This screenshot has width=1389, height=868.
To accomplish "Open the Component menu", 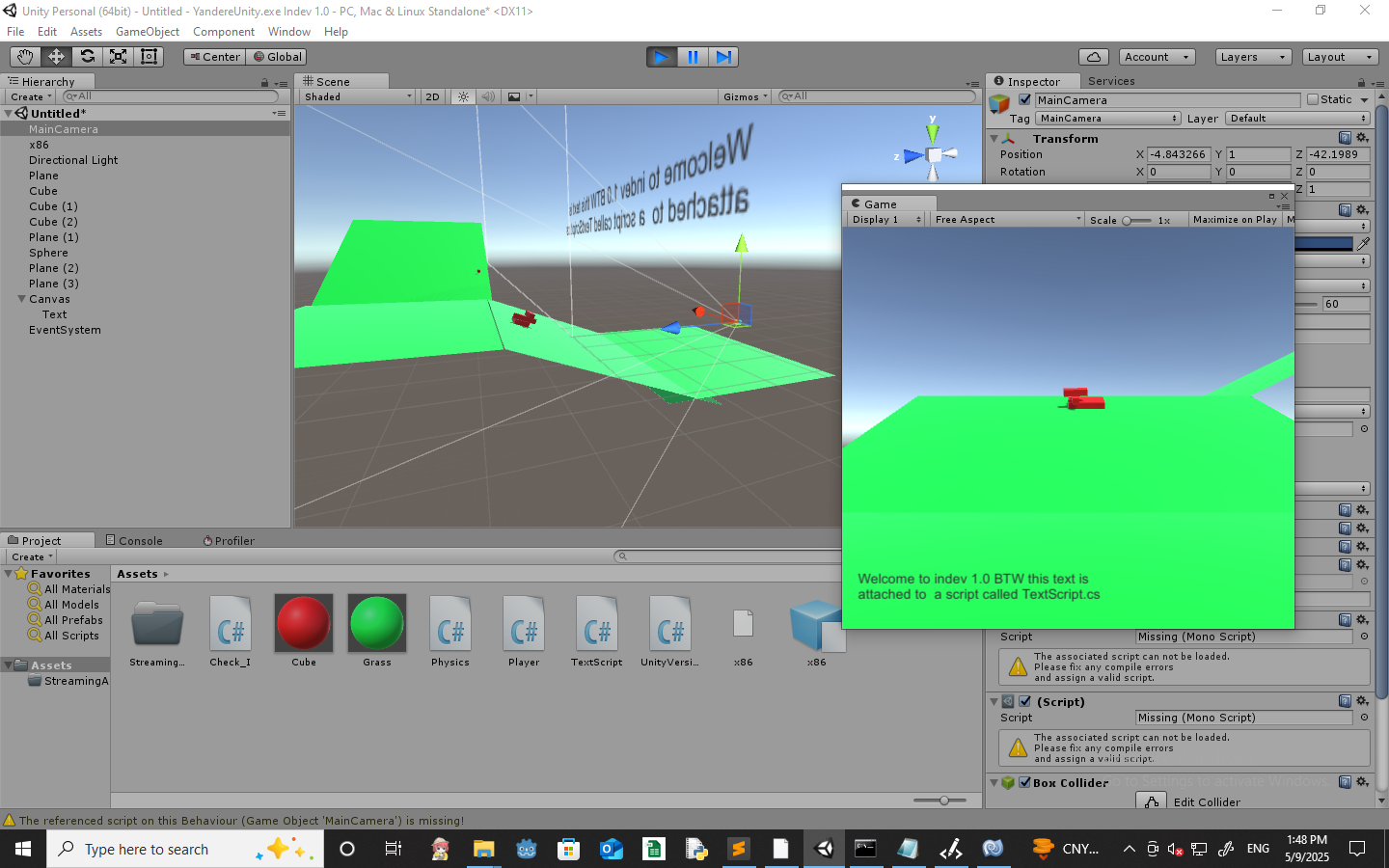I will pos(224,32).
